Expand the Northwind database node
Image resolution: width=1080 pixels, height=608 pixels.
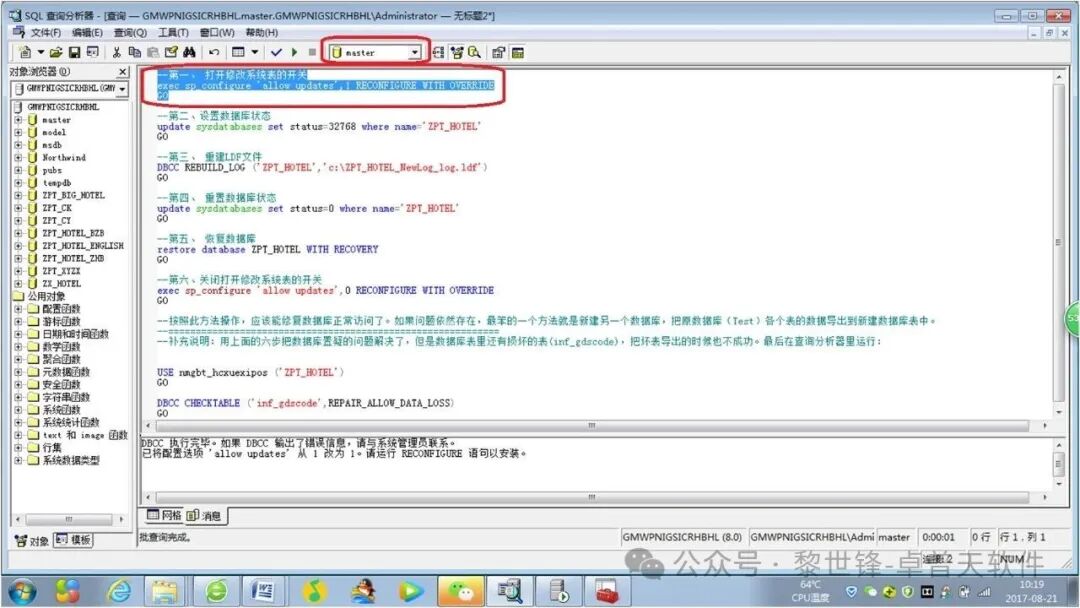[18, 158]
